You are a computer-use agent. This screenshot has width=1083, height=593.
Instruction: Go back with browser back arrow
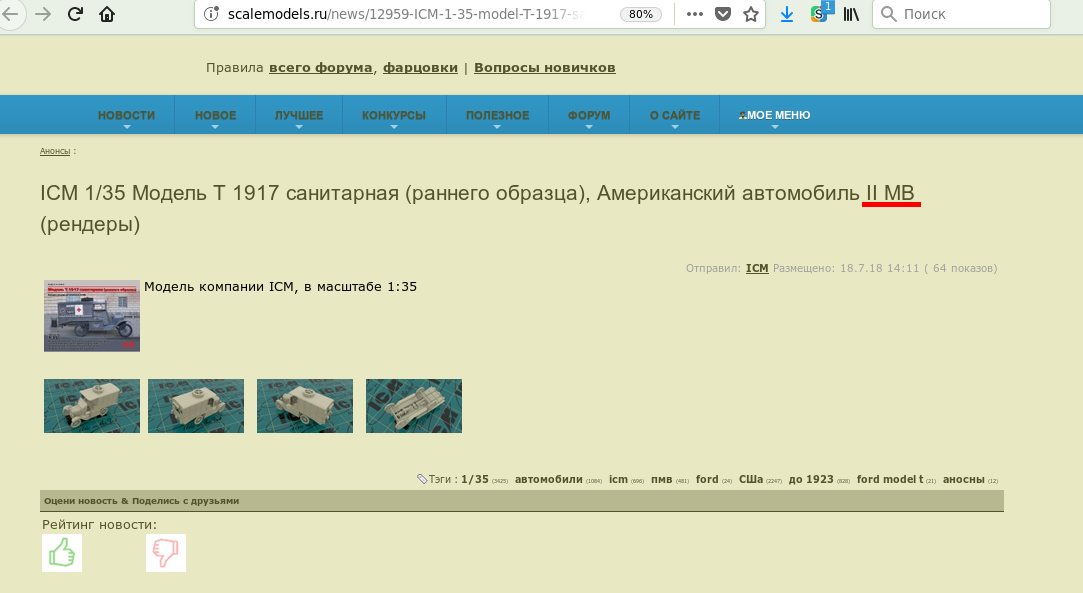pyautogui.click(x=10, y=14)
